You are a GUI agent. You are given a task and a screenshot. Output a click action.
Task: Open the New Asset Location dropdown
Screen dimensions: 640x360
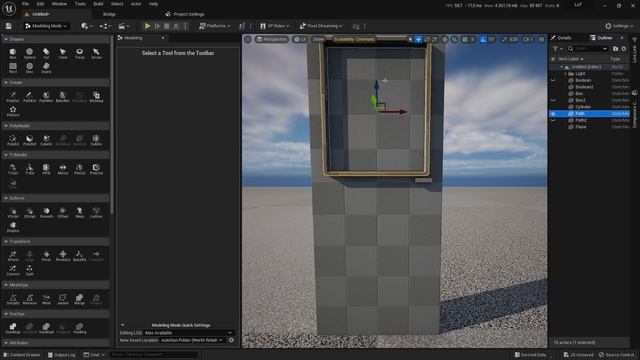192,340
